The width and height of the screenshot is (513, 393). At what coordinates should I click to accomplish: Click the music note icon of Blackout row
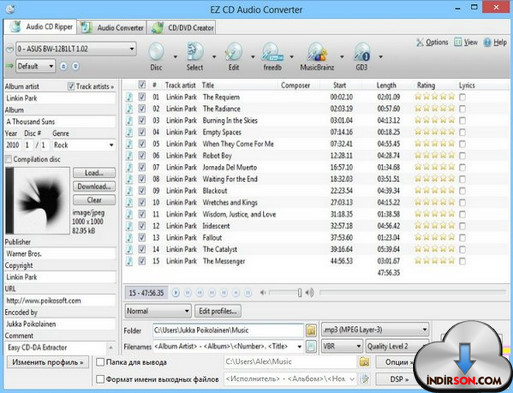point(129,191)
